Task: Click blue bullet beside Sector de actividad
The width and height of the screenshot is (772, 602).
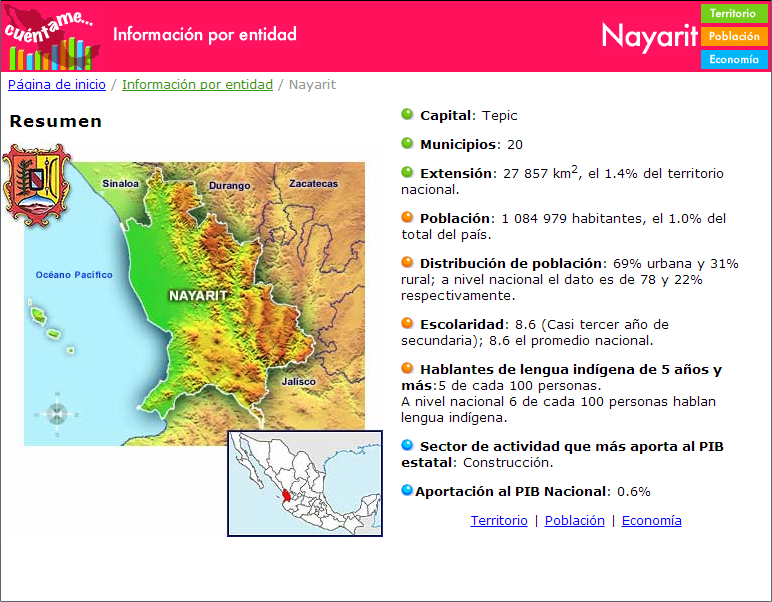Action: (x=407, y=445)
